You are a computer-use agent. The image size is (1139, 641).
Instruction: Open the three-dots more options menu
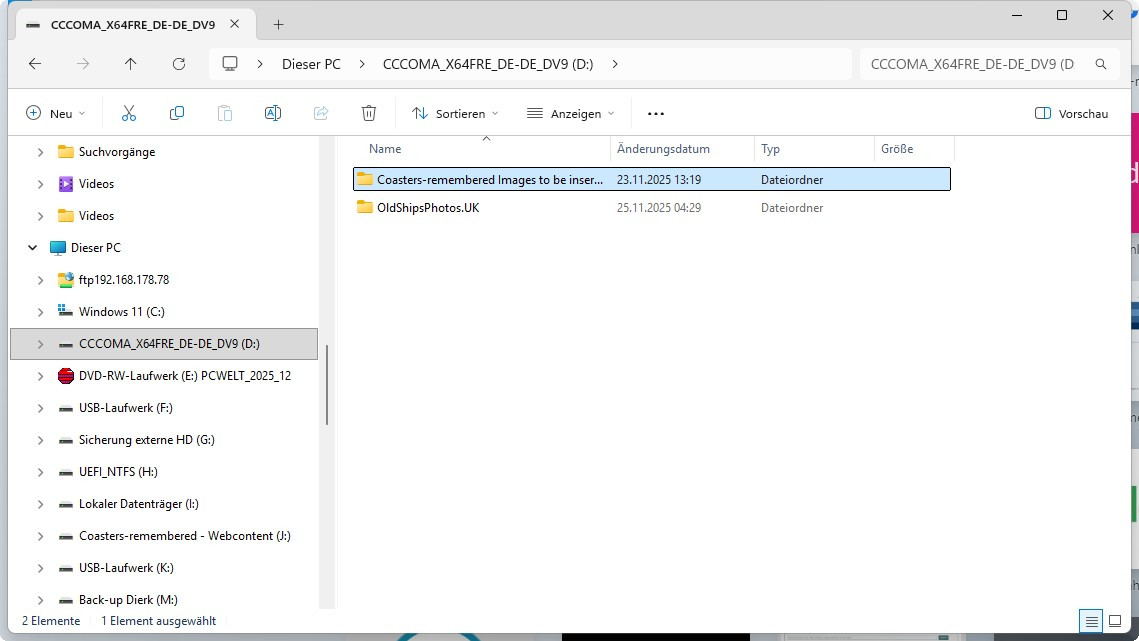(656, 113)
